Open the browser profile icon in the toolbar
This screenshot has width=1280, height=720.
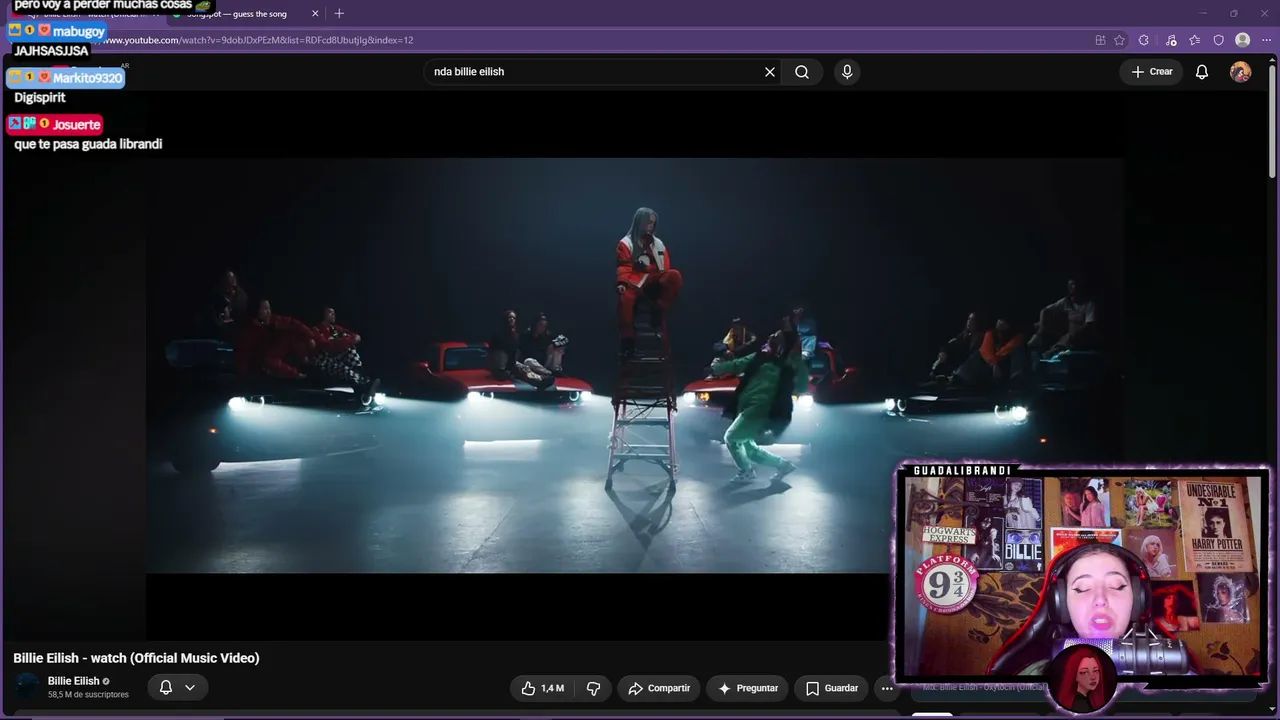1243,40
